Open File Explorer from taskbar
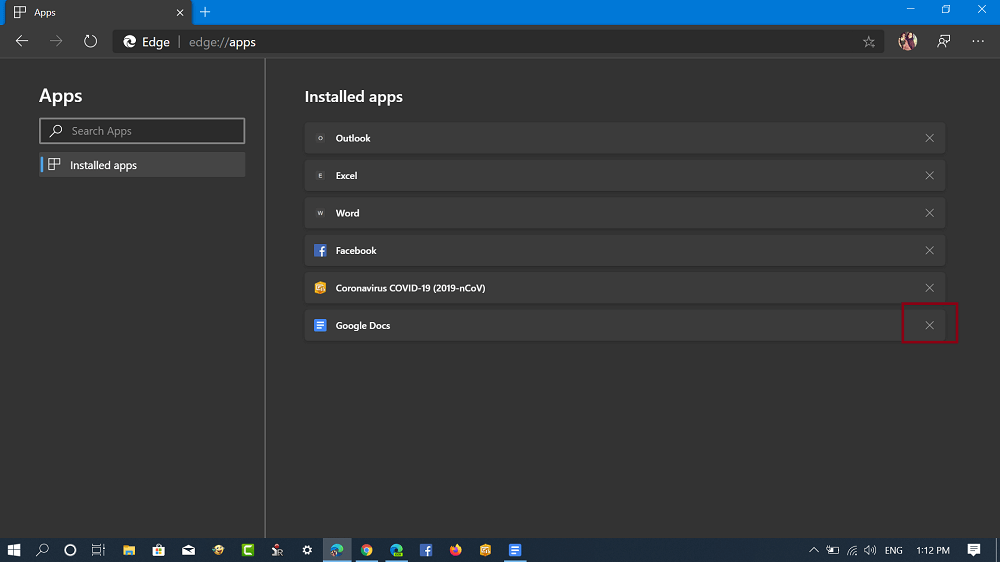1000x562 pixels. (x=129, y=550)
